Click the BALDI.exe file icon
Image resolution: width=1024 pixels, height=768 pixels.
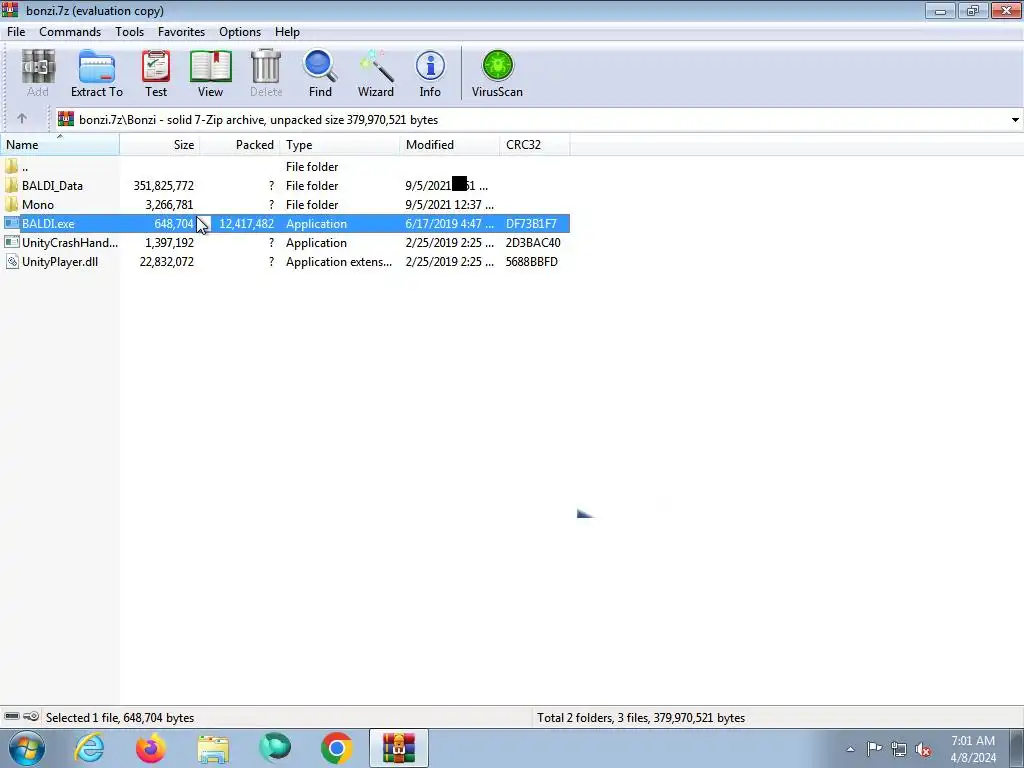tap(12, 223)
